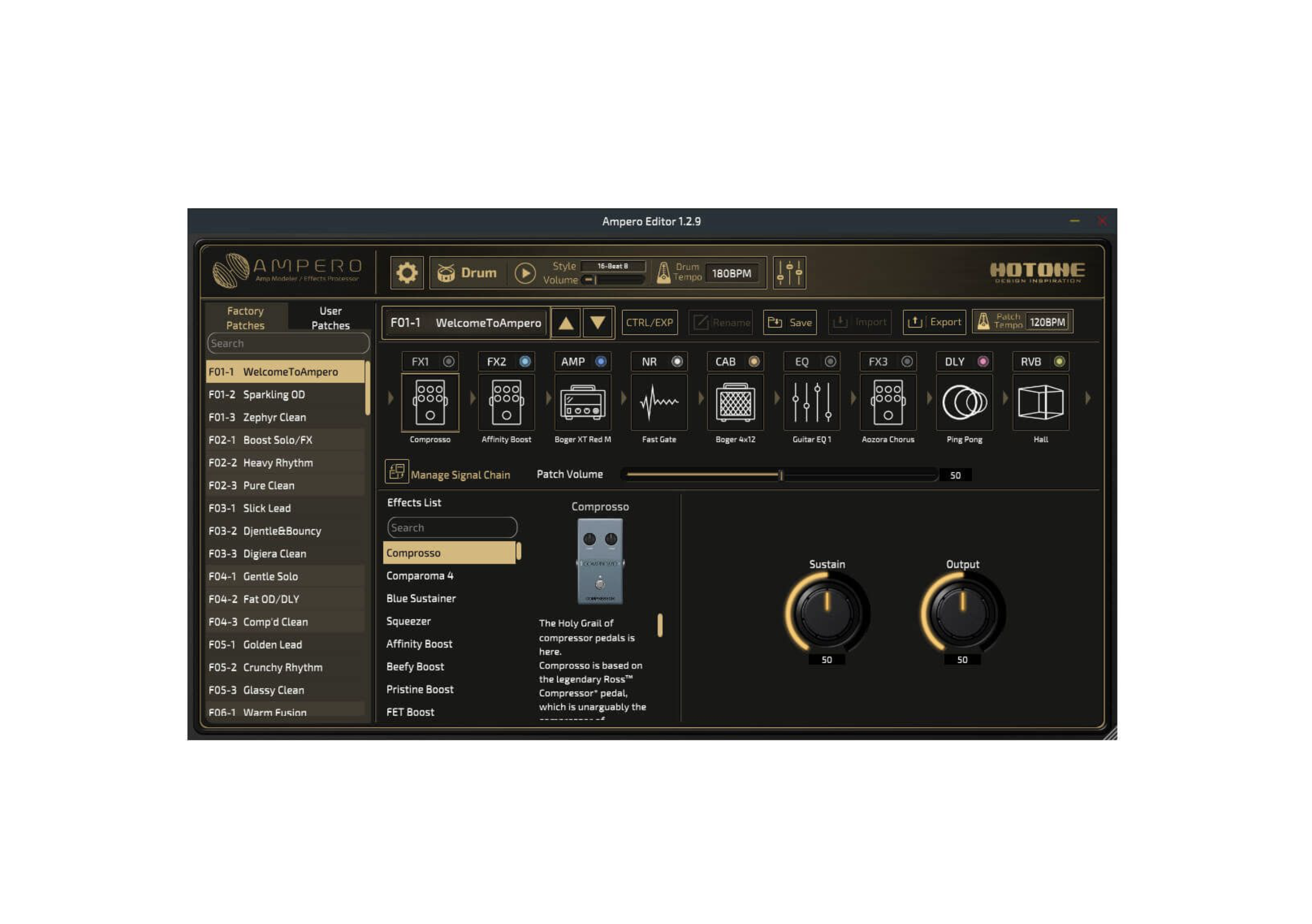Select the Aozora Chorus pedal in FX3
The height and width of the screenshot is (924, 1312).
click(x=888, y=402)
